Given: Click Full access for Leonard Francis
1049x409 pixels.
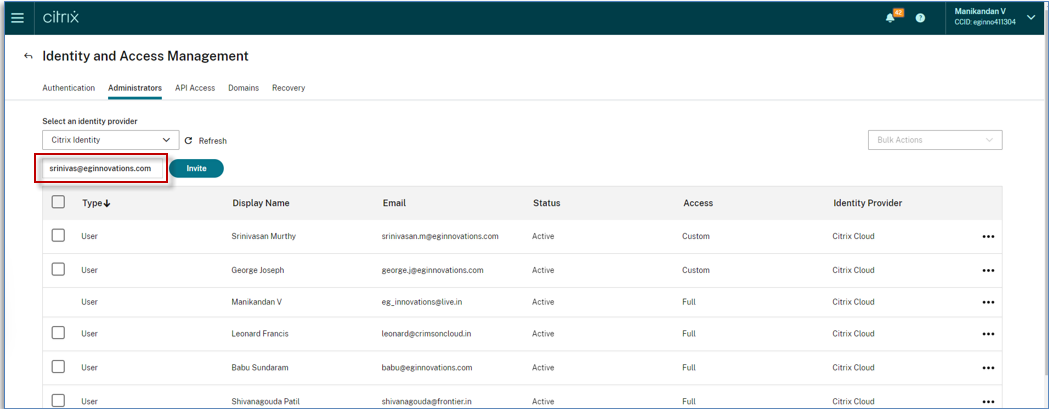Looking at the screenshot, I should (689, 333).
